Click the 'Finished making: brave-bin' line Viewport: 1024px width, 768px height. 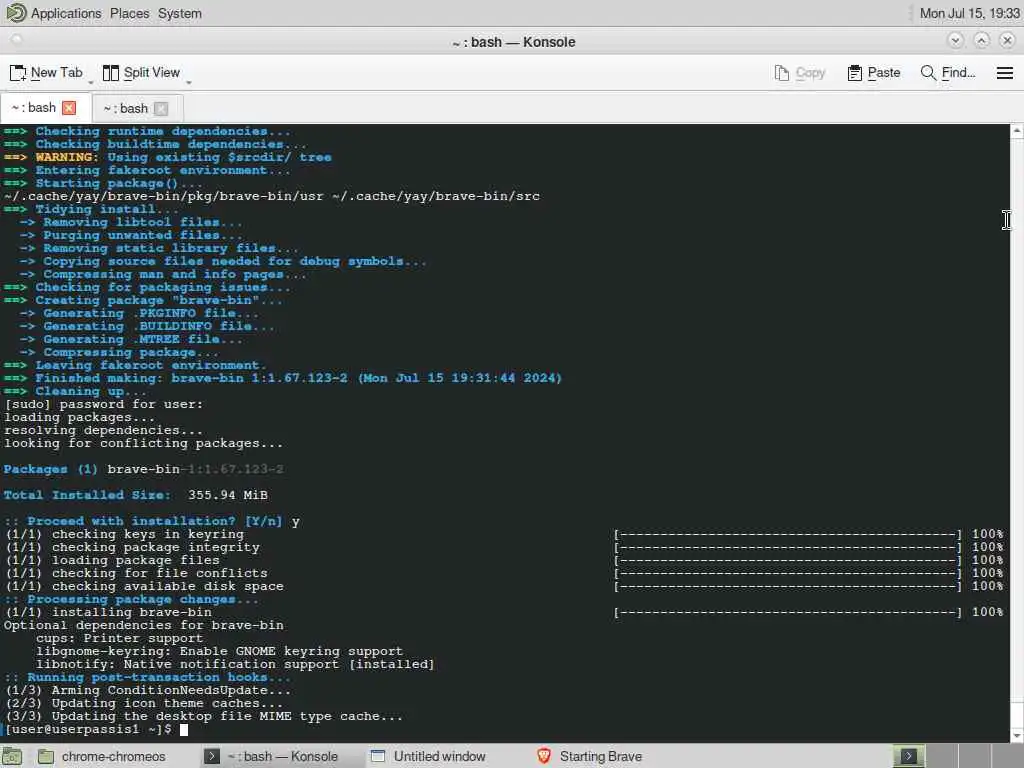coord(283,378)
